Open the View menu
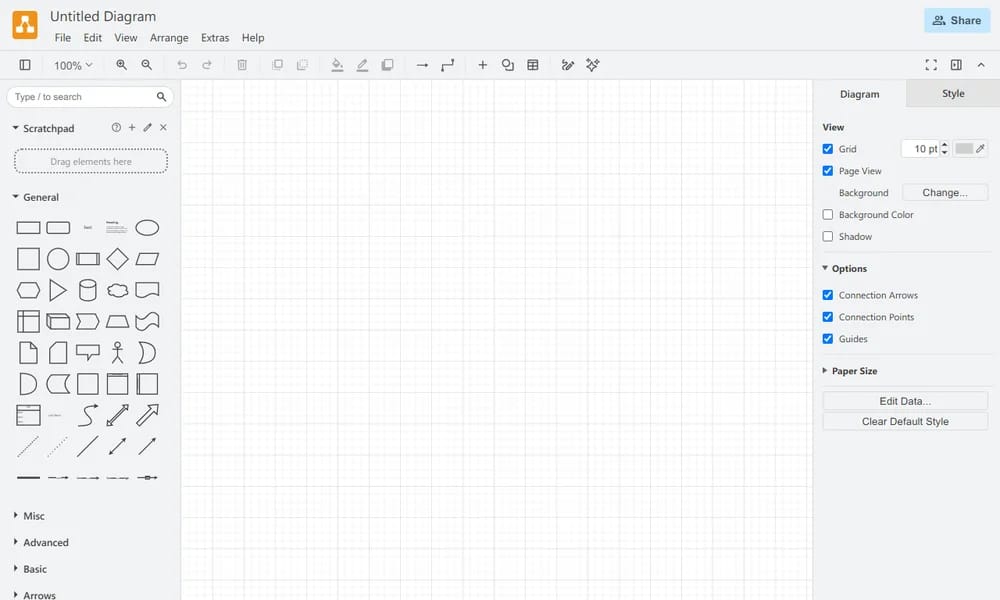The image size is (1000, 600). 126,38
